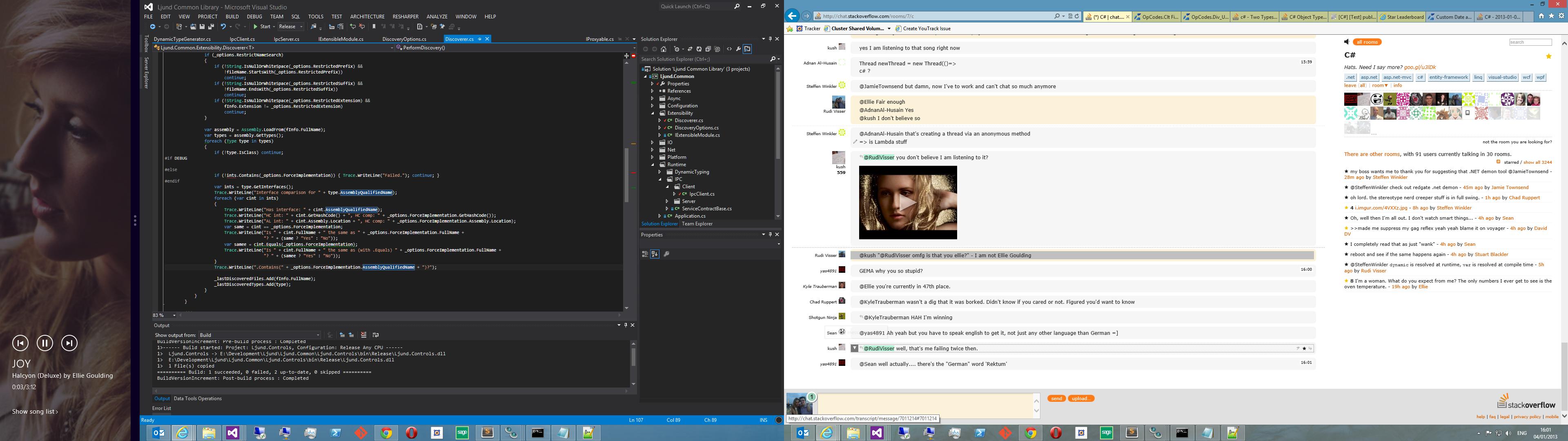Select Categorized view in Properties panel
The height and width of the screenshot is (441, 1568).
[645, 254]
